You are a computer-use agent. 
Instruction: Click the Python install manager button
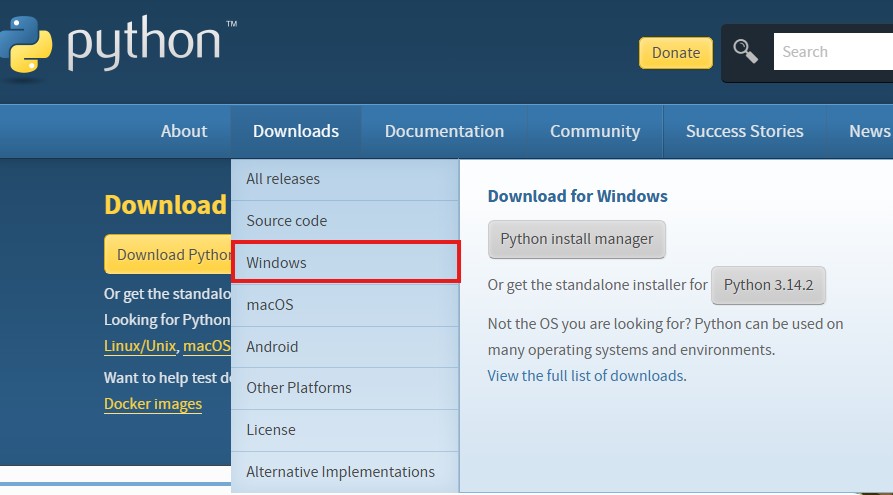click(576, 239)
